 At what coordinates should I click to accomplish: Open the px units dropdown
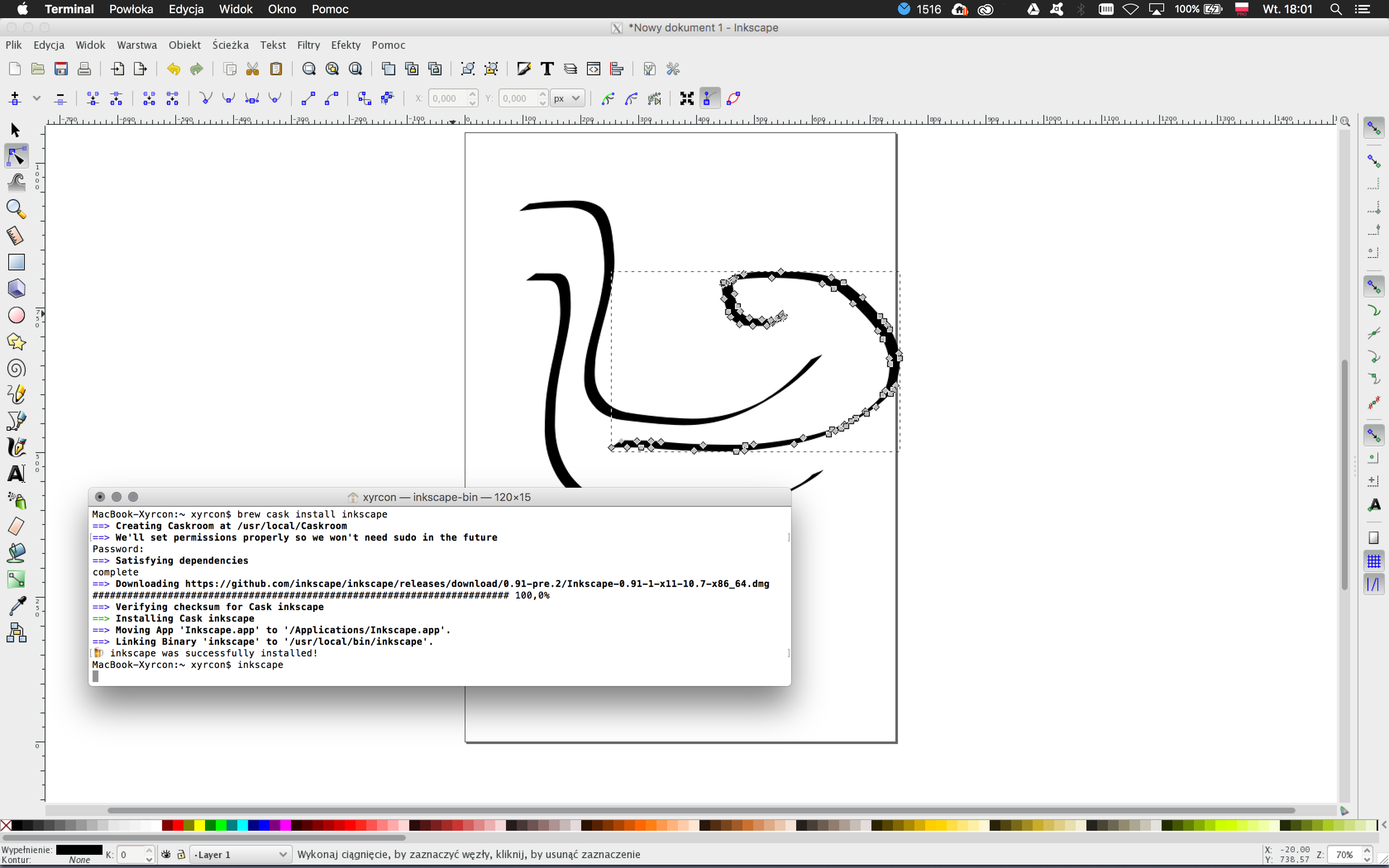point(567,98)
